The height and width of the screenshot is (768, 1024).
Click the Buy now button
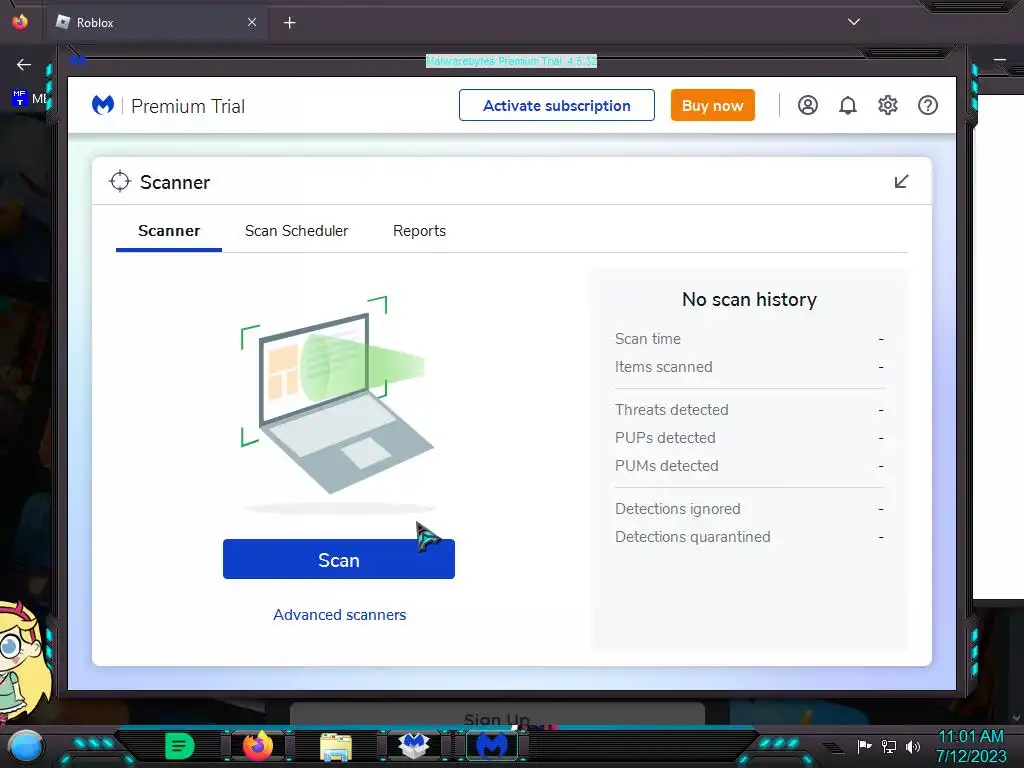tap(712, 105)
